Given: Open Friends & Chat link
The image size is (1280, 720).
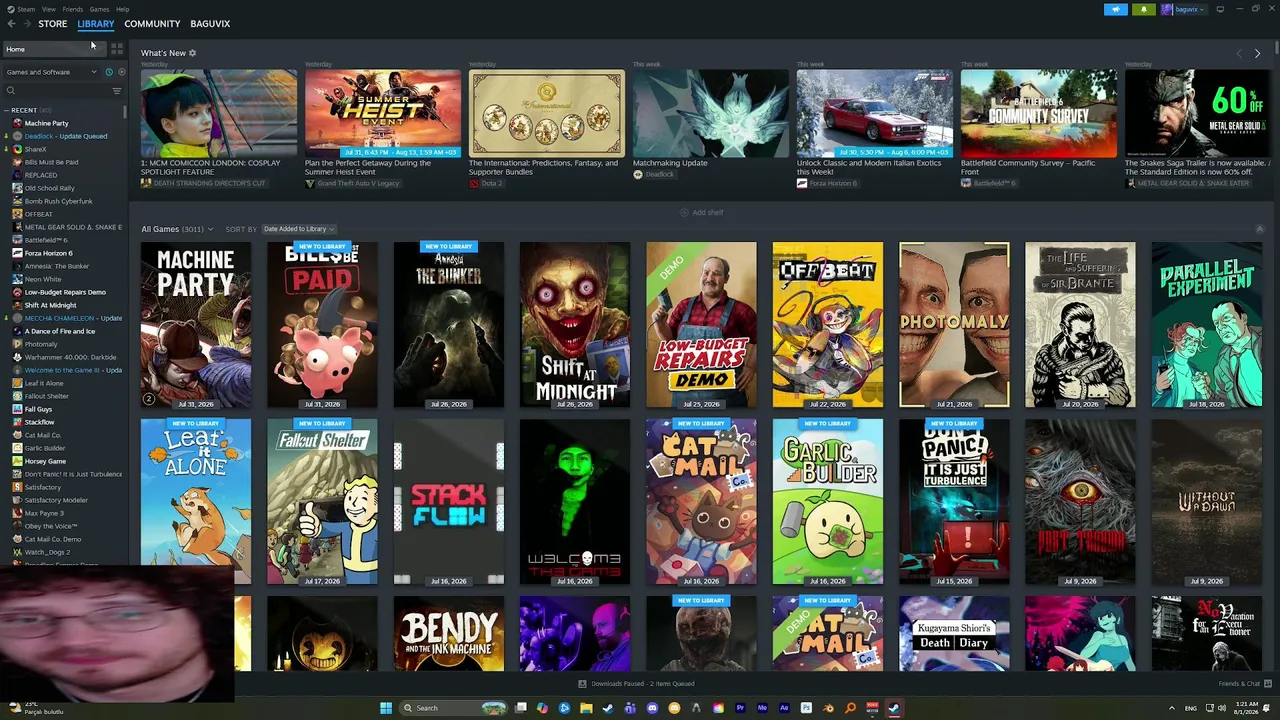Looking at the screenshot, I should (1239, 684).
